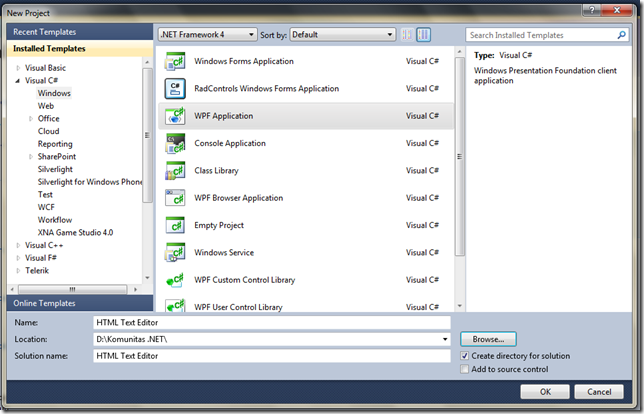Click the tree horizontal scrollbar thumb
The width and height of the screenshot is (644, 414).
click(72, 290)
